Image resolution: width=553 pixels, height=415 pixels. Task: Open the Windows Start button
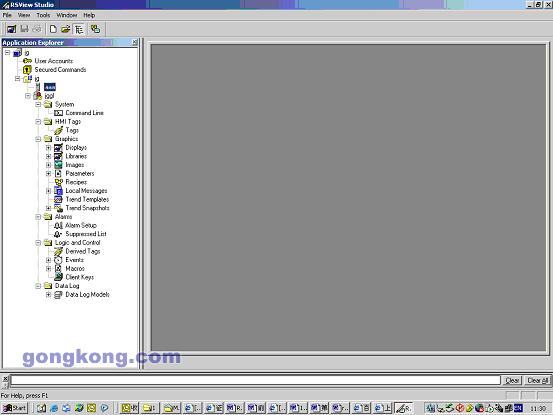pos(14,408)
